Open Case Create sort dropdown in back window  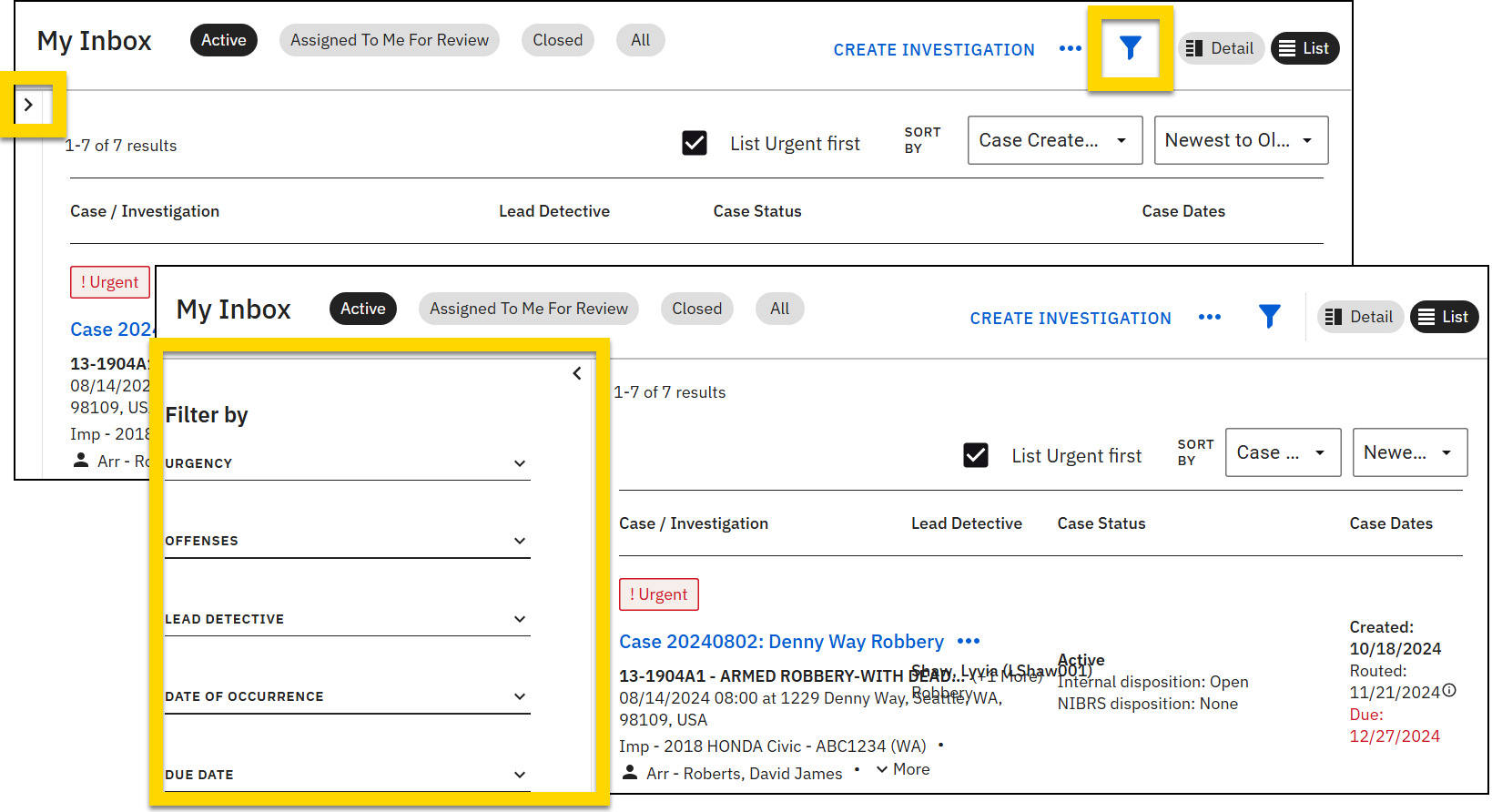[1055, 140]
